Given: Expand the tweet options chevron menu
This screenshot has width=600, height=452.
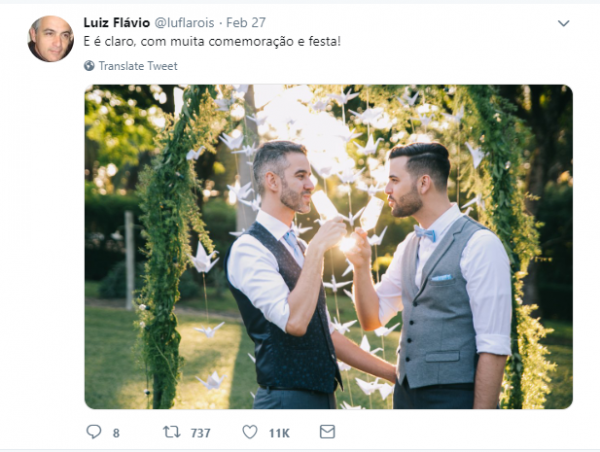Looking at the screenshot, I should [563, 23].
